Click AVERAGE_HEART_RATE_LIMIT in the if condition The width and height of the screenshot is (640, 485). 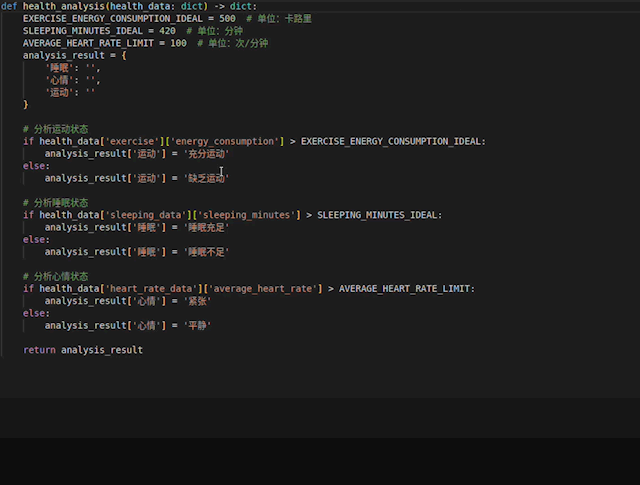click(x=404, y=289)
